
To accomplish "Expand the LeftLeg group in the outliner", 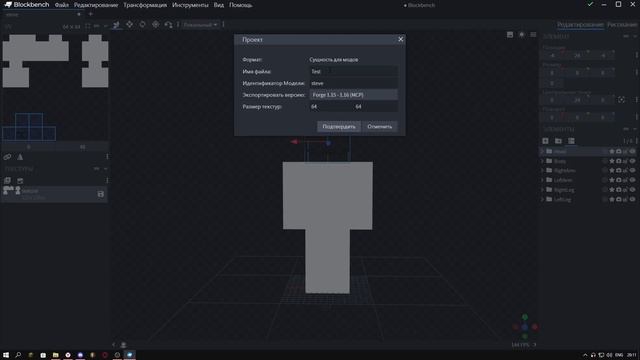I will (x=542, y=199).
